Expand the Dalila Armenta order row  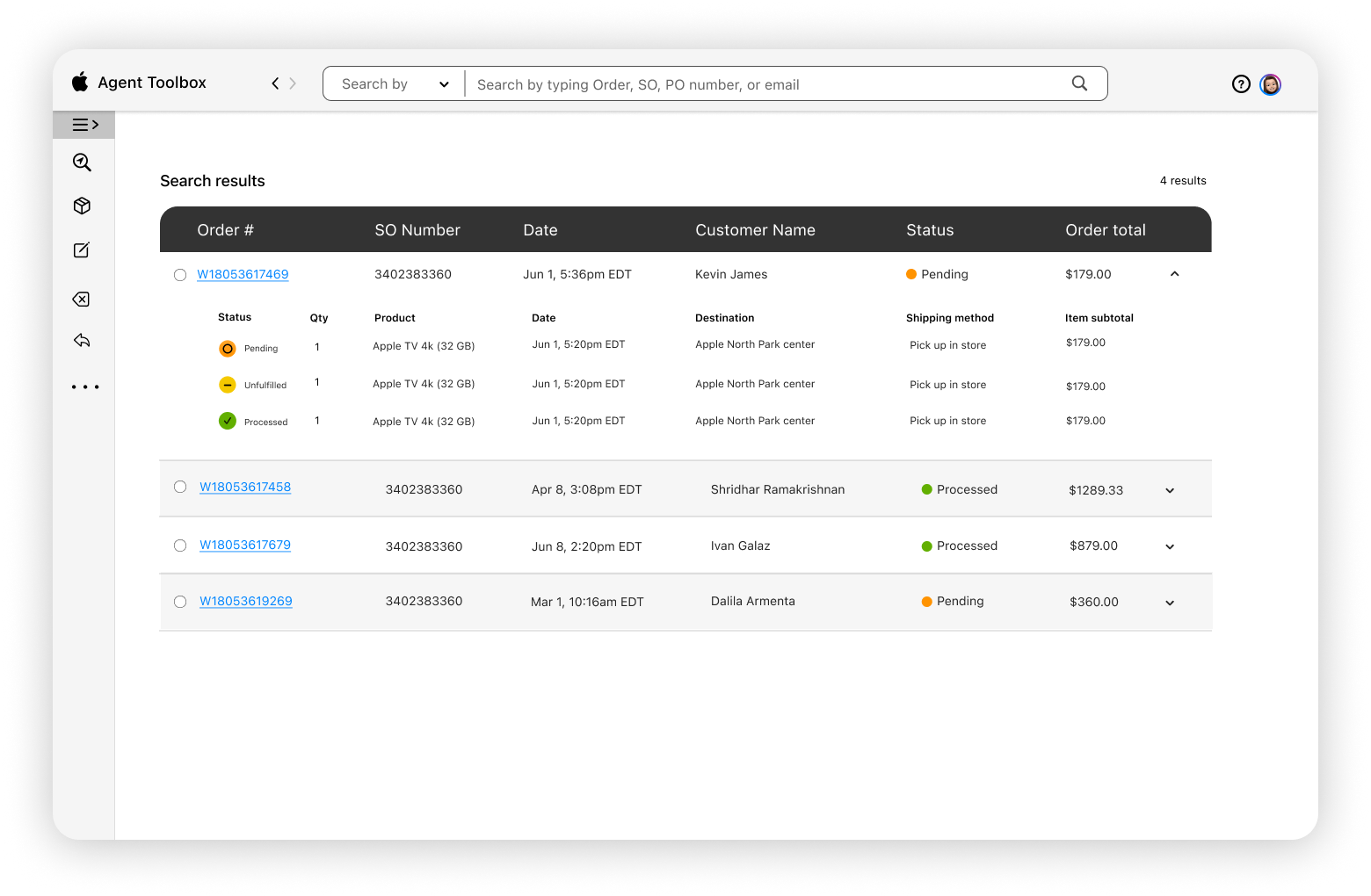coord(1170,603)
